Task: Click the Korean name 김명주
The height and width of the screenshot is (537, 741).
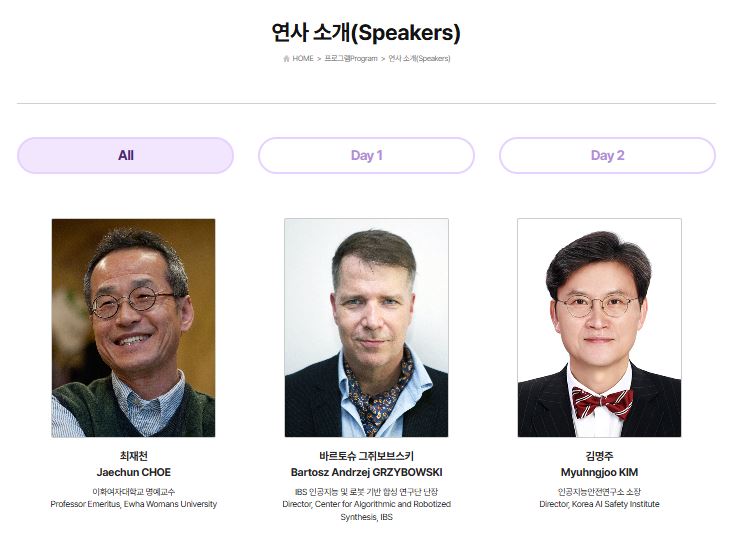Action: click(x=599, y=456)
